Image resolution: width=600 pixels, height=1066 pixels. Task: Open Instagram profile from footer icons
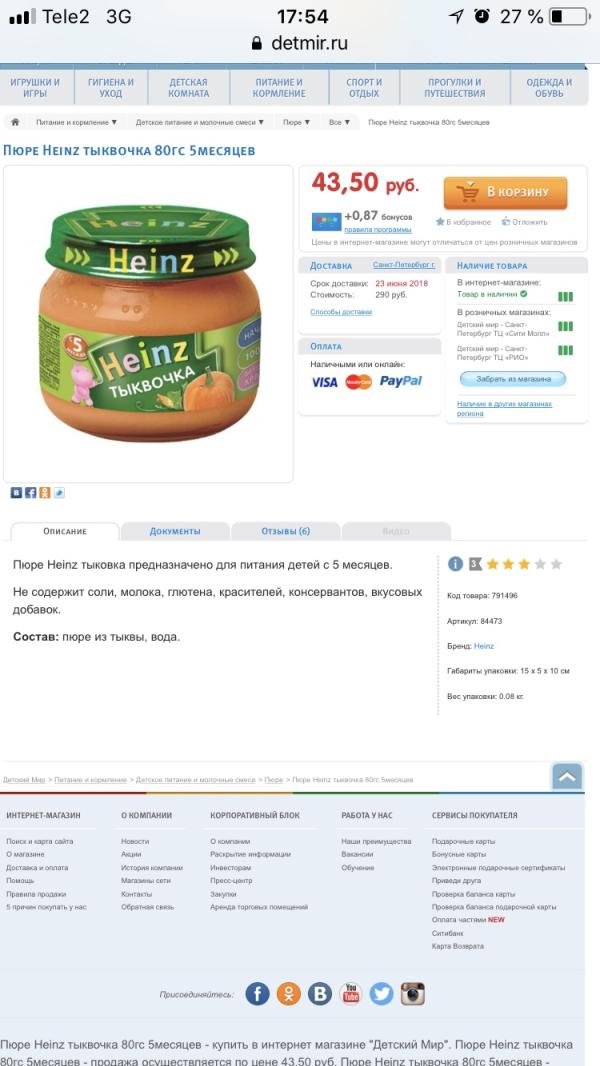coord(412,994)
